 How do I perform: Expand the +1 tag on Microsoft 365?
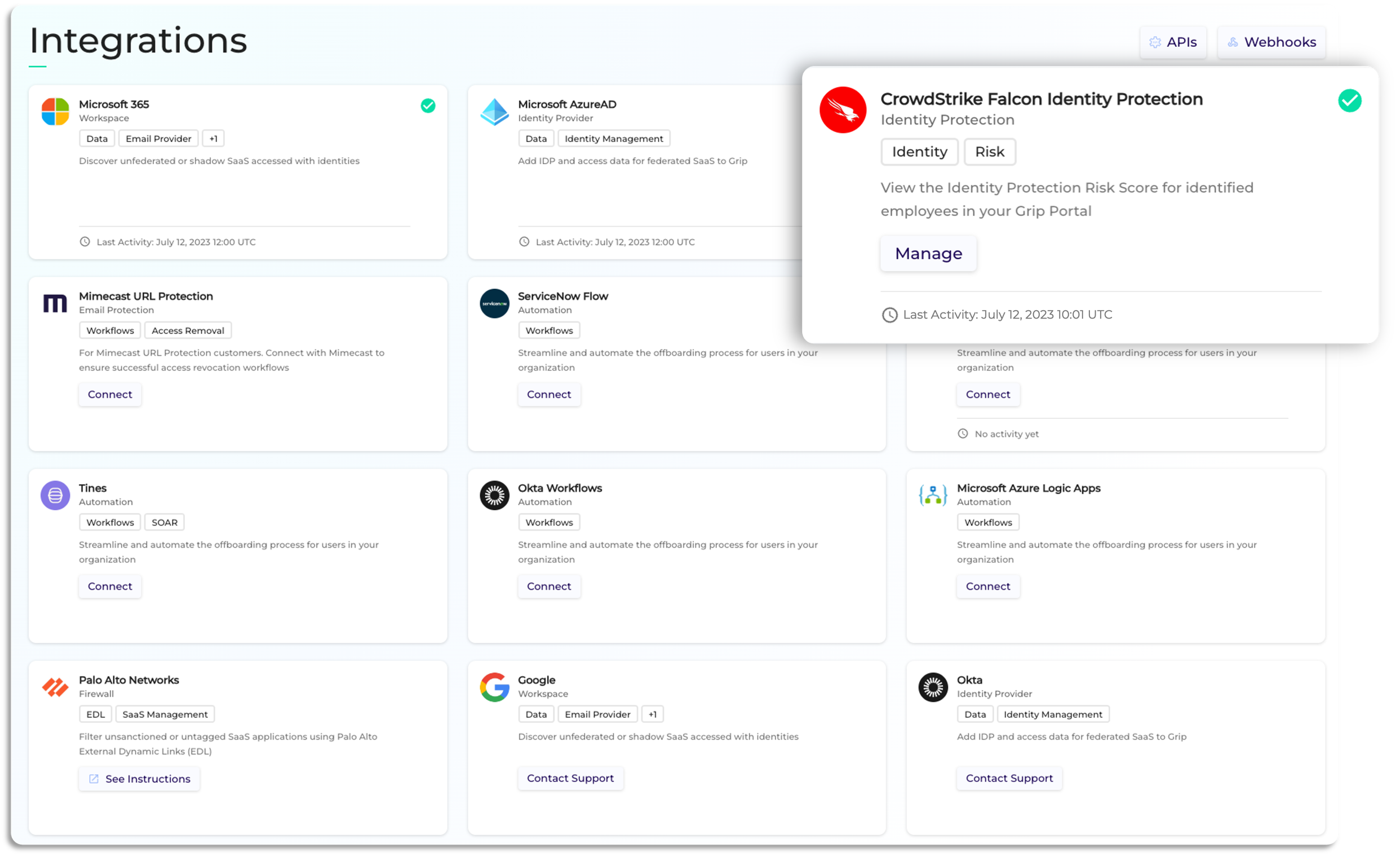pyautogui.click(x=213, y=139)
